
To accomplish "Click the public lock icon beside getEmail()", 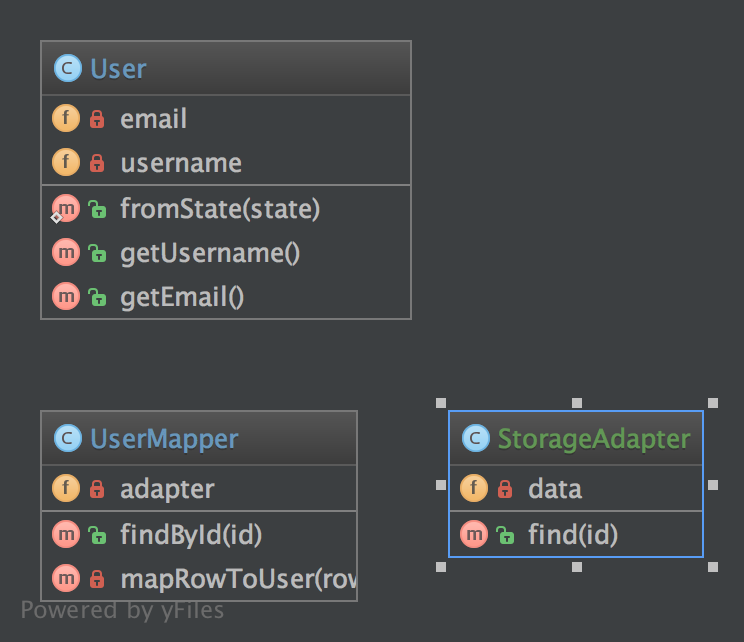I will (x=97, y=297).
